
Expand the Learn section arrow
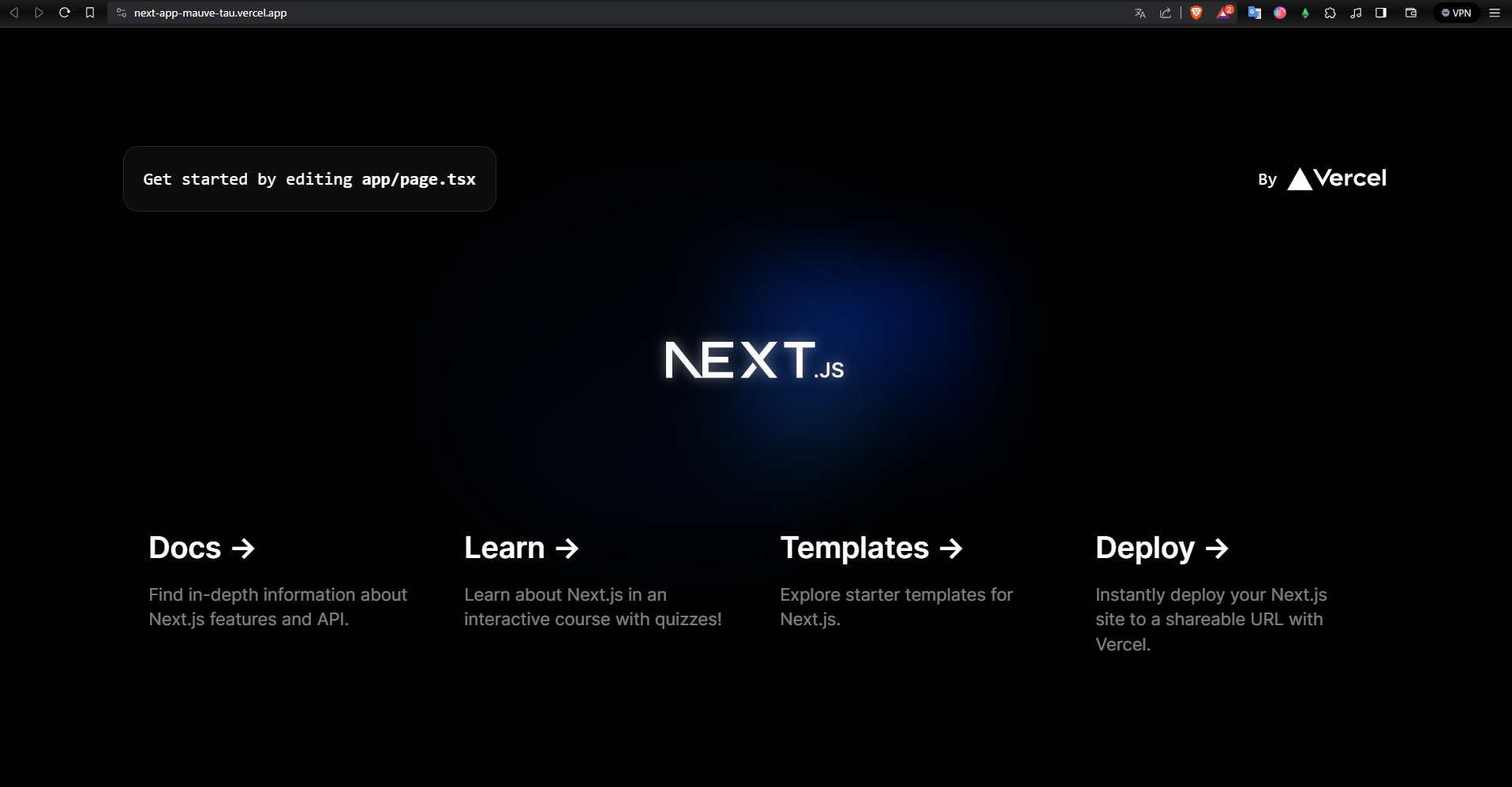567,548
